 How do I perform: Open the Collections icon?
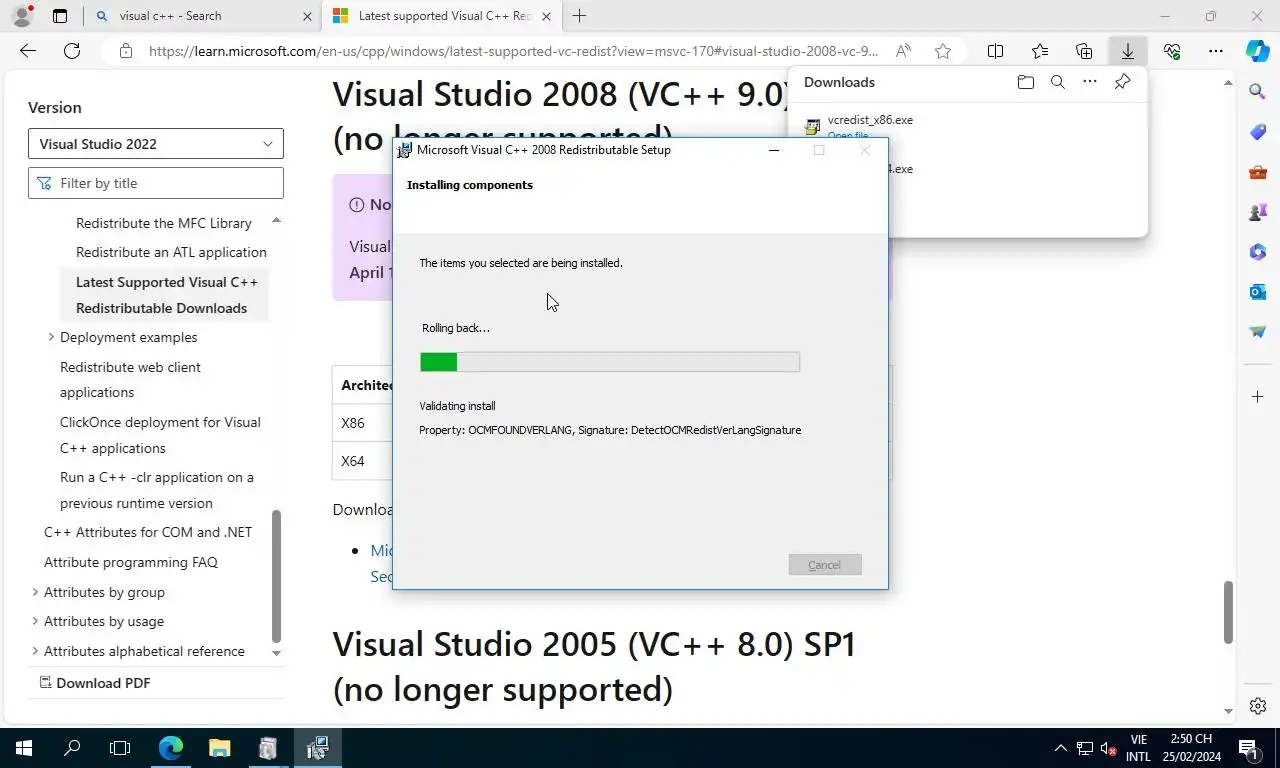(1084, 51)
